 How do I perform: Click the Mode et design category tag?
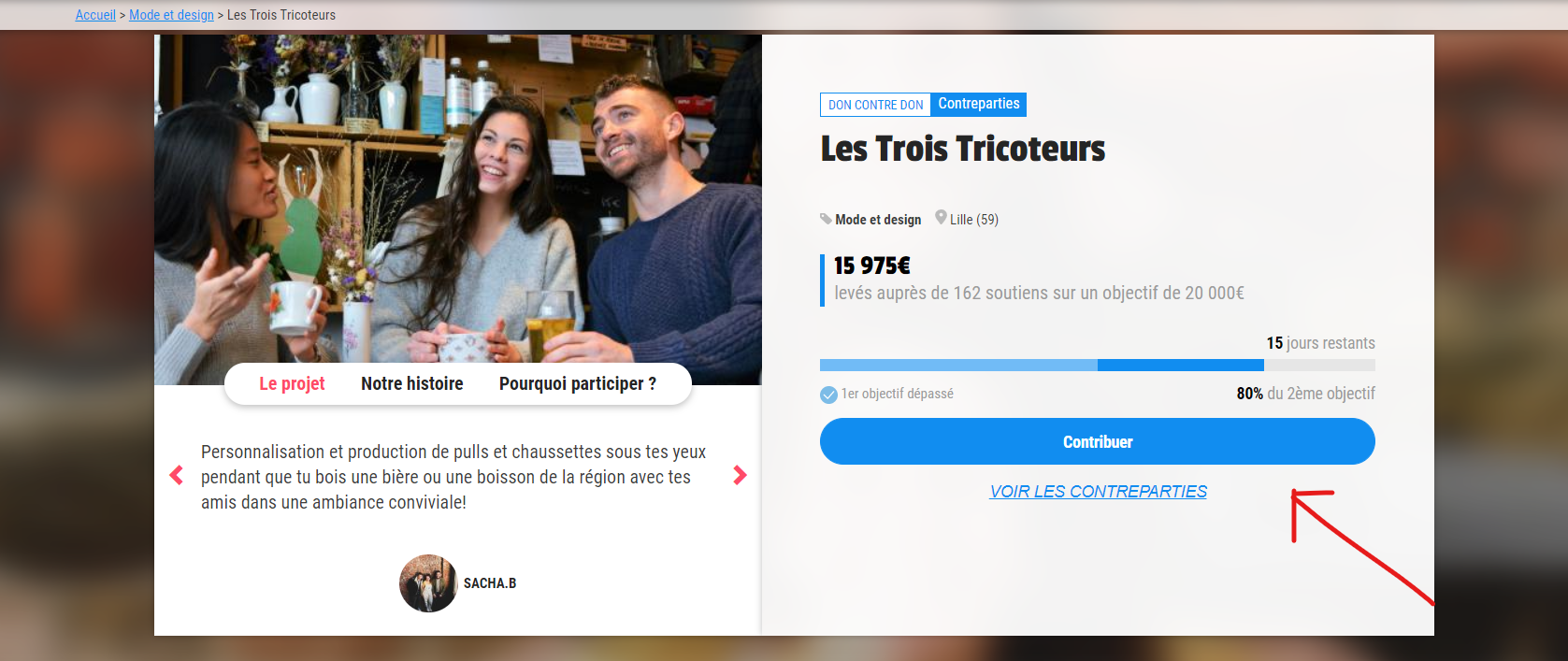(878, 220)
